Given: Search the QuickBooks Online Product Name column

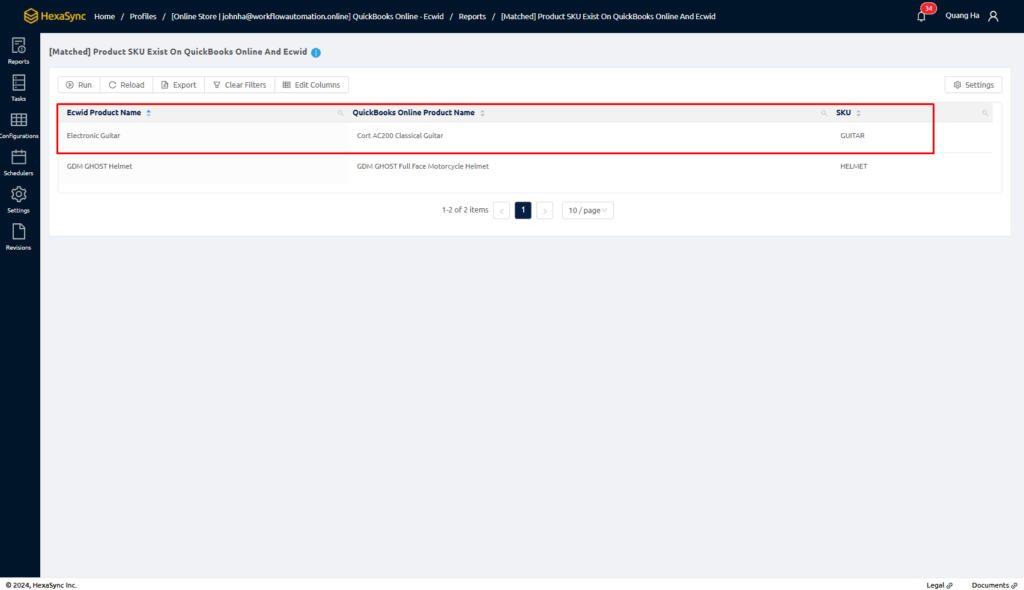Looking at the screenshot, I should point(824,113).
